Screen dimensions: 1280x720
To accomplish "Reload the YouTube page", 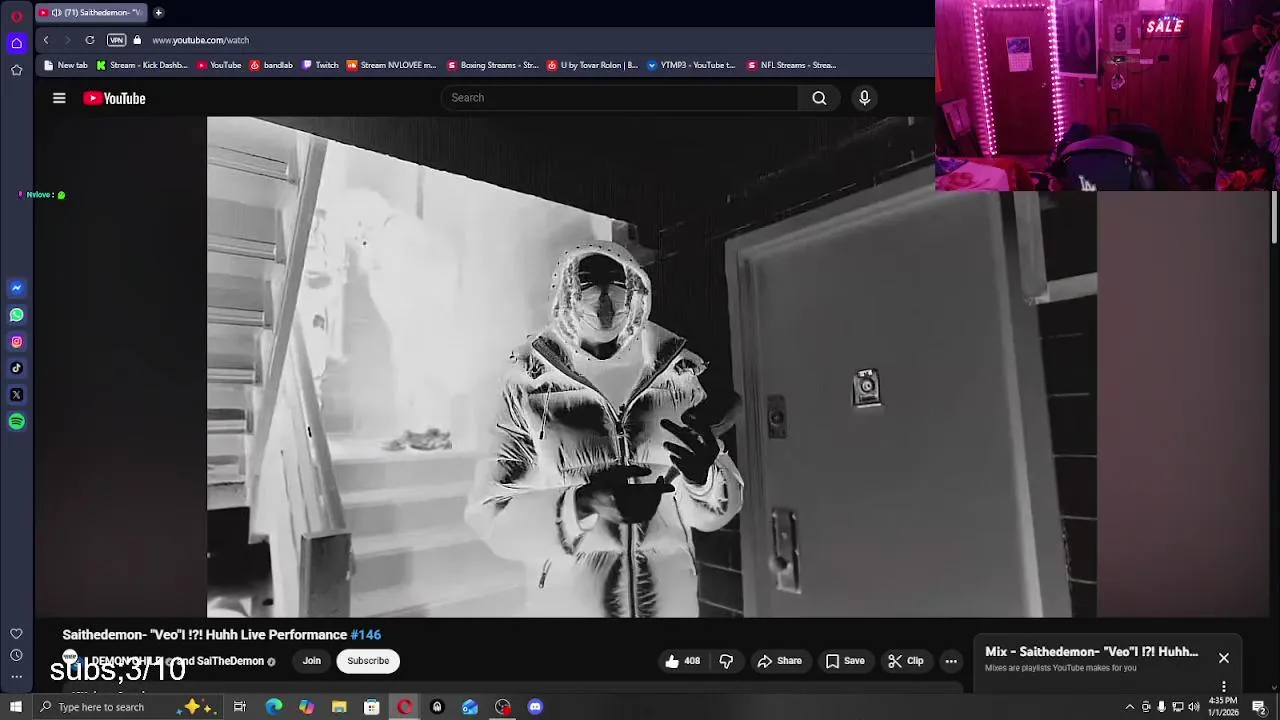I will pos(90,40).
